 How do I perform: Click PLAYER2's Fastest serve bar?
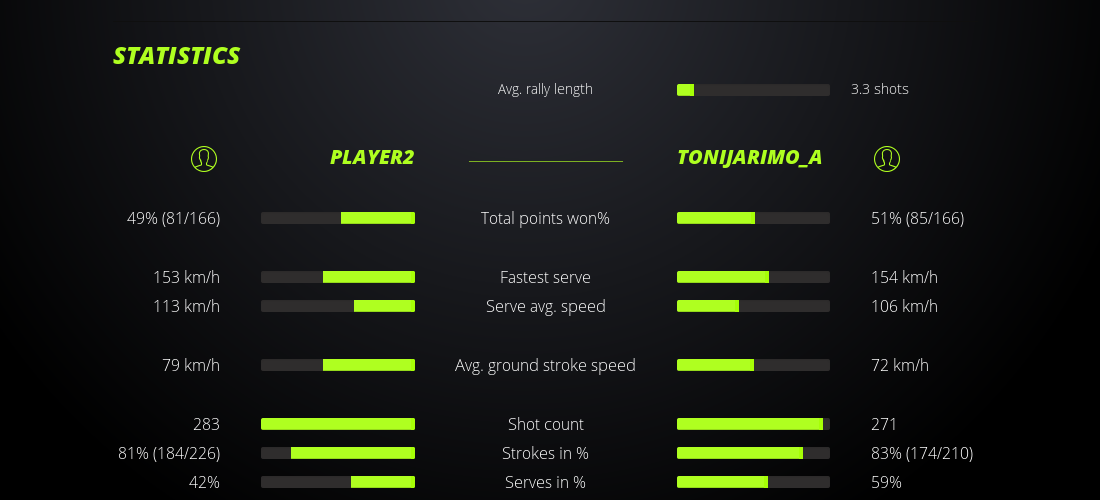(x=338, y=277)
